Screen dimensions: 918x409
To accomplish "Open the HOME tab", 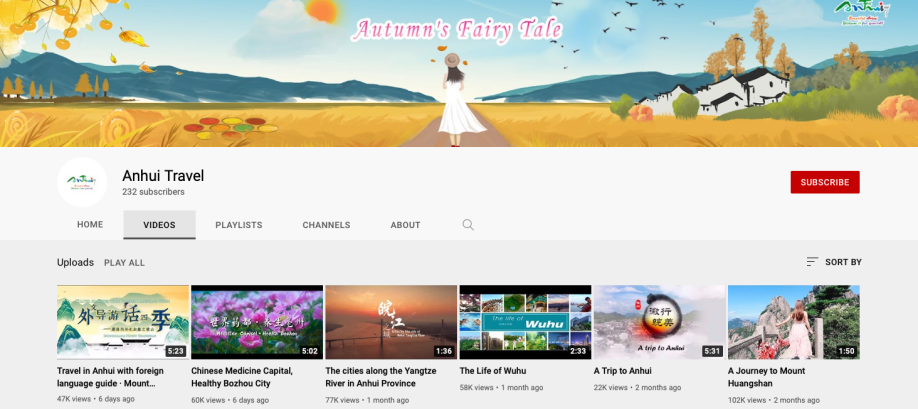I will click(x=90, y=225).
